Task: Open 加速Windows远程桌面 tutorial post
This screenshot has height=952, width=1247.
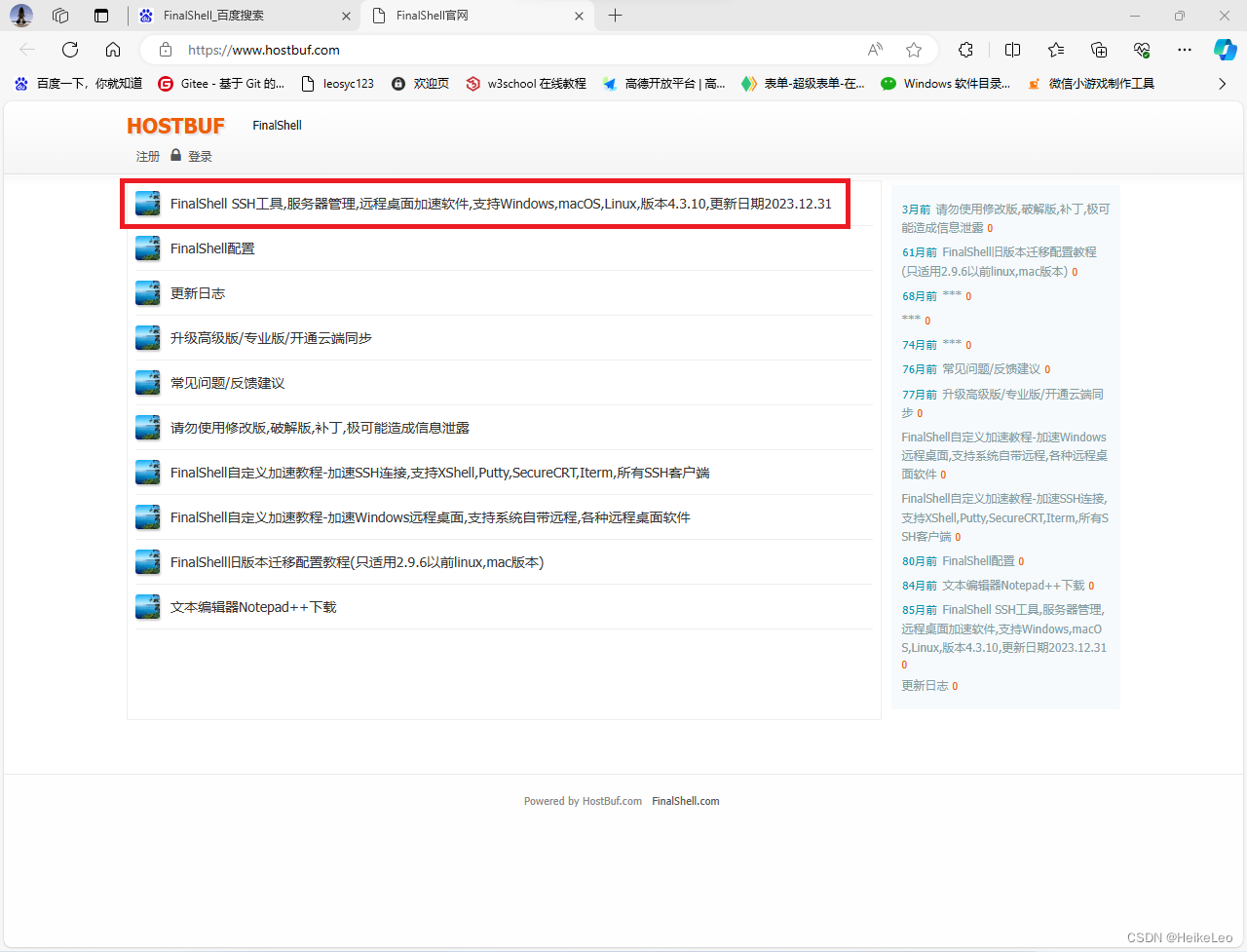Action: [x=430, y=517]
